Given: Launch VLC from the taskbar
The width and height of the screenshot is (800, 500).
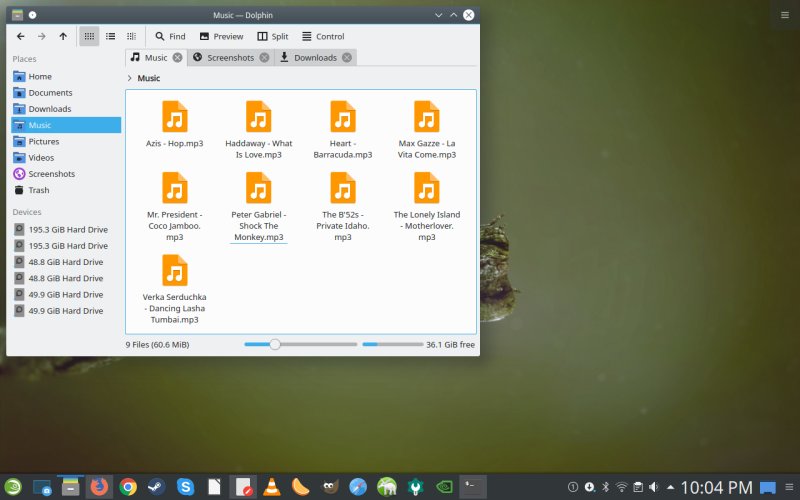Looking at the screenshot, I should coord(271,487).
